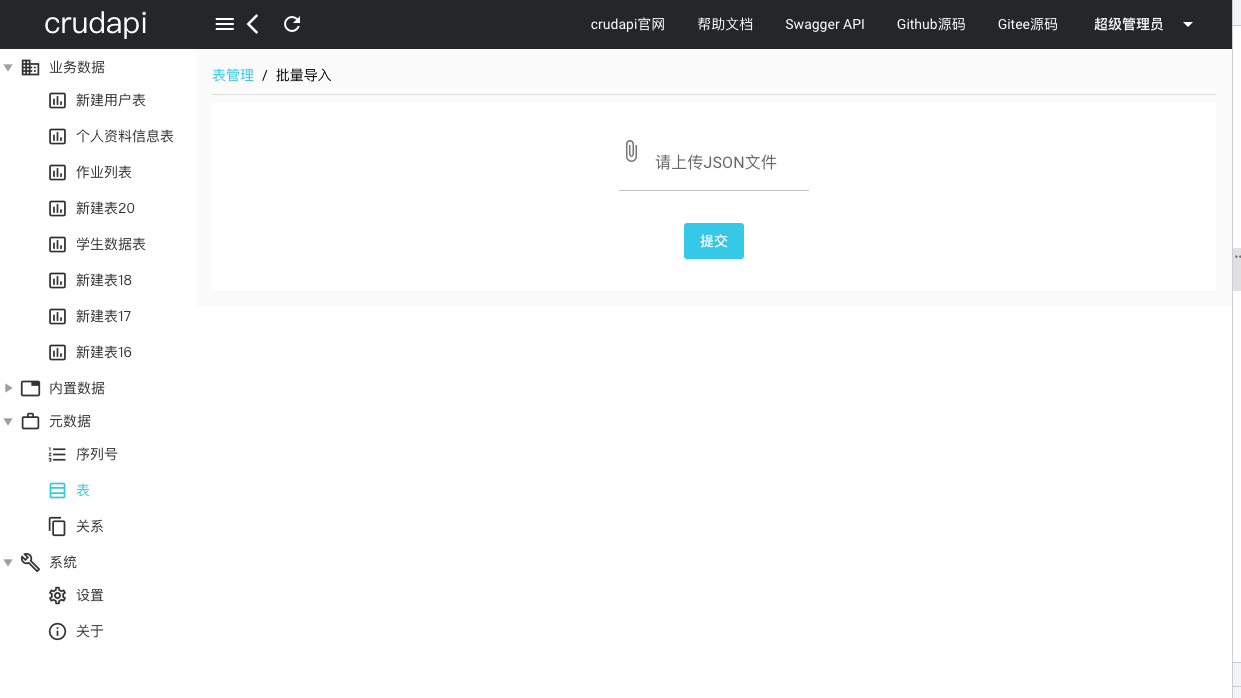Viewport: 1241px width, 698px height.
Task: Collapse the 系统 tree group
Action: tap(8, 562)
